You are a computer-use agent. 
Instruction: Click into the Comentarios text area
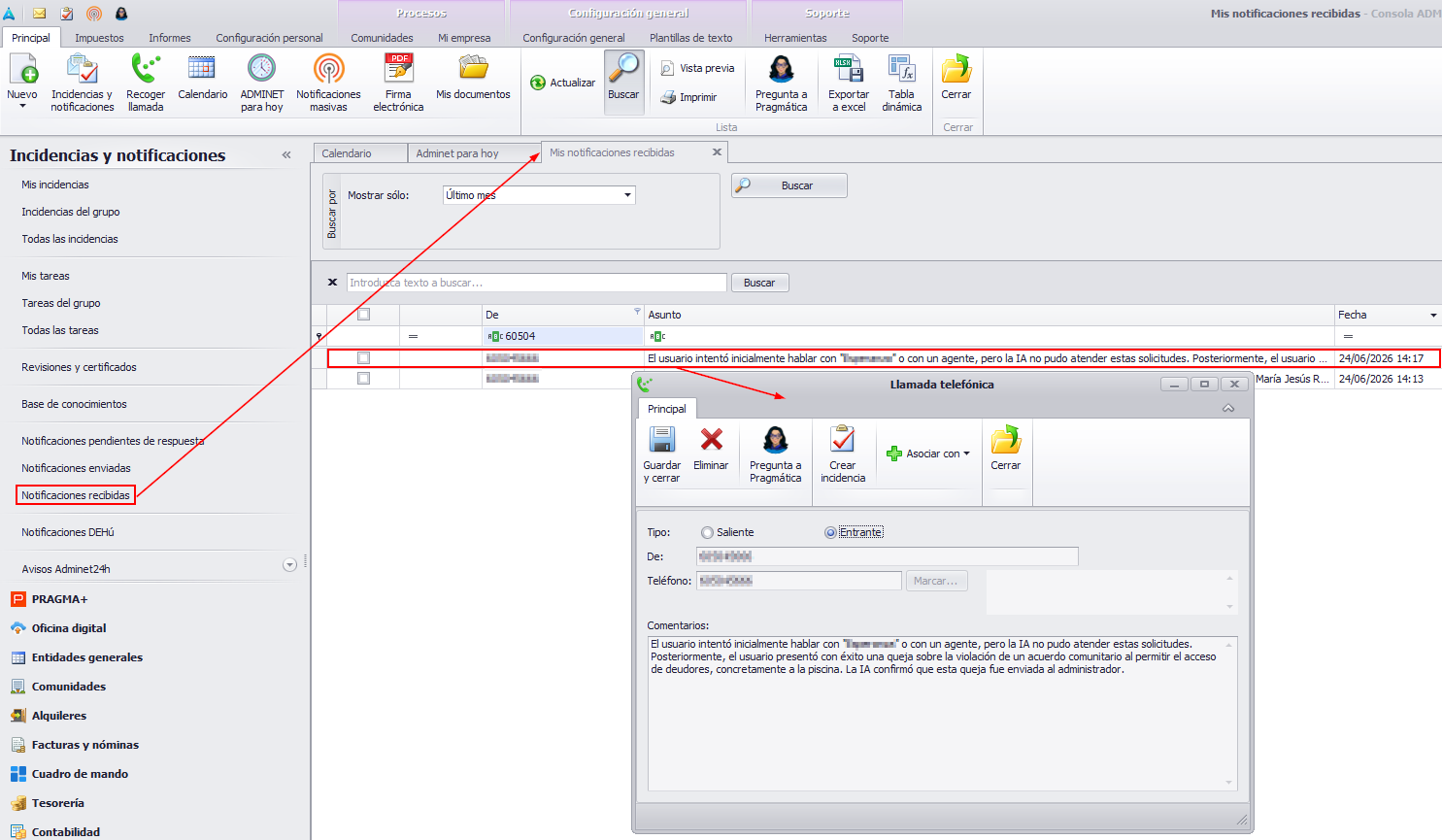[x=942, y=714]
